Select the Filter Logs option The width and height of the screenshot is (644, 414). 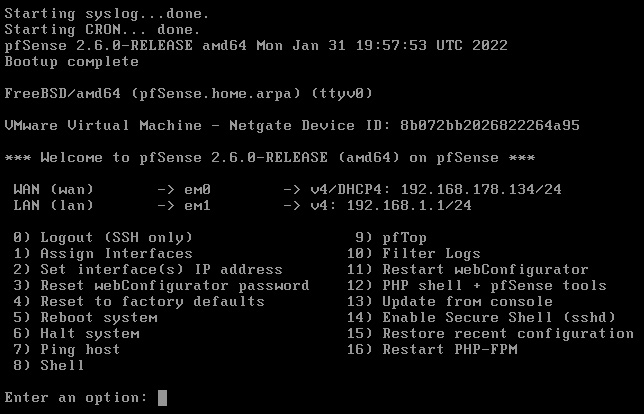414,254
